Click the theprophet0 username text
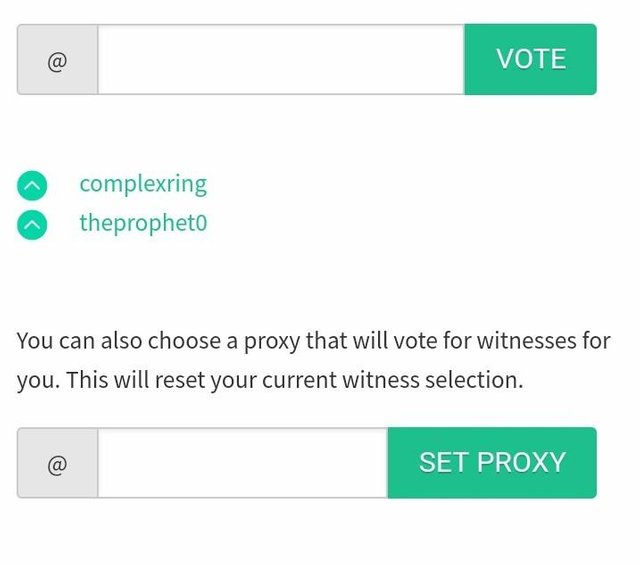640x565 pixels. tap(143, 223)
